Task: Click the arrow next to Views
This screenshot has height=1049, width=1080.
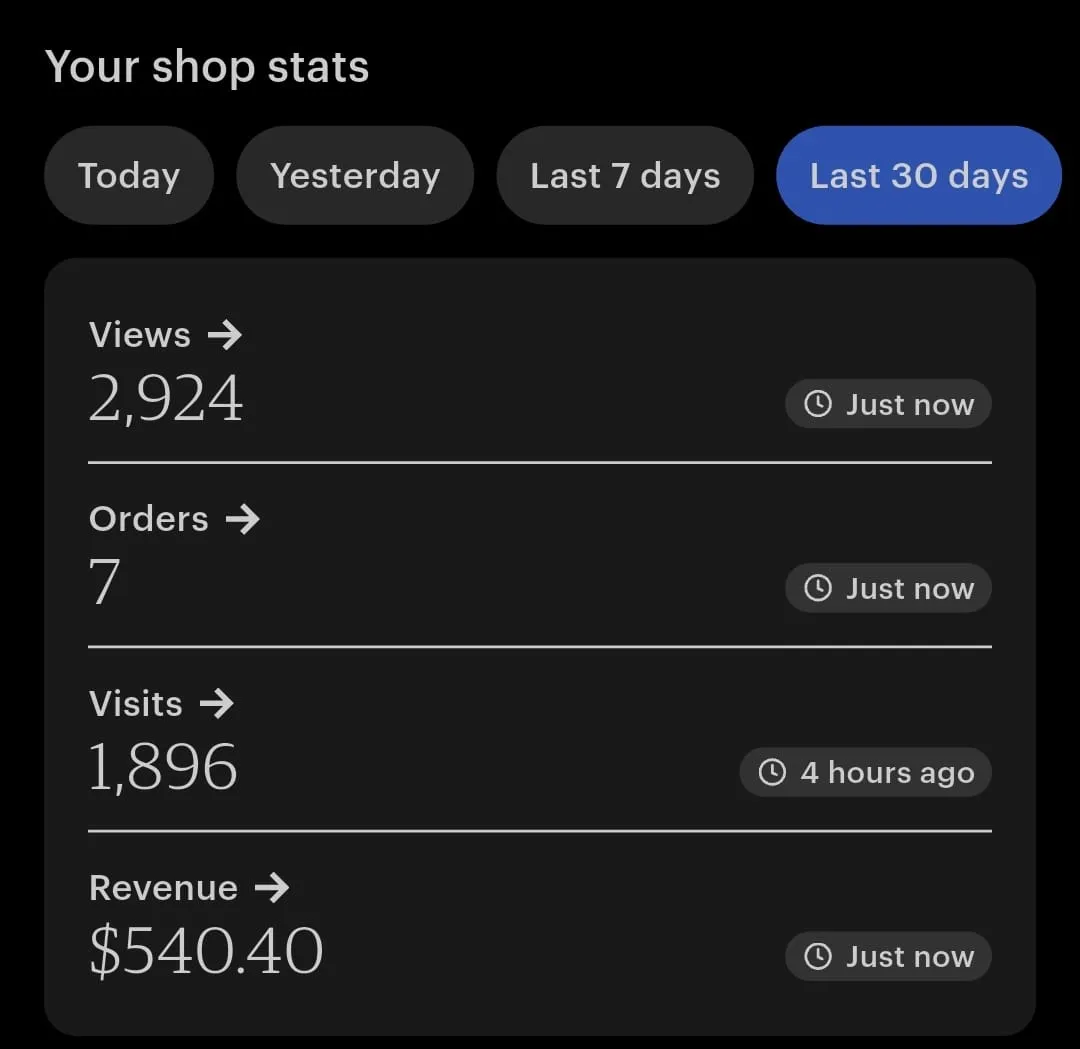Action: (x=225, y=335)
